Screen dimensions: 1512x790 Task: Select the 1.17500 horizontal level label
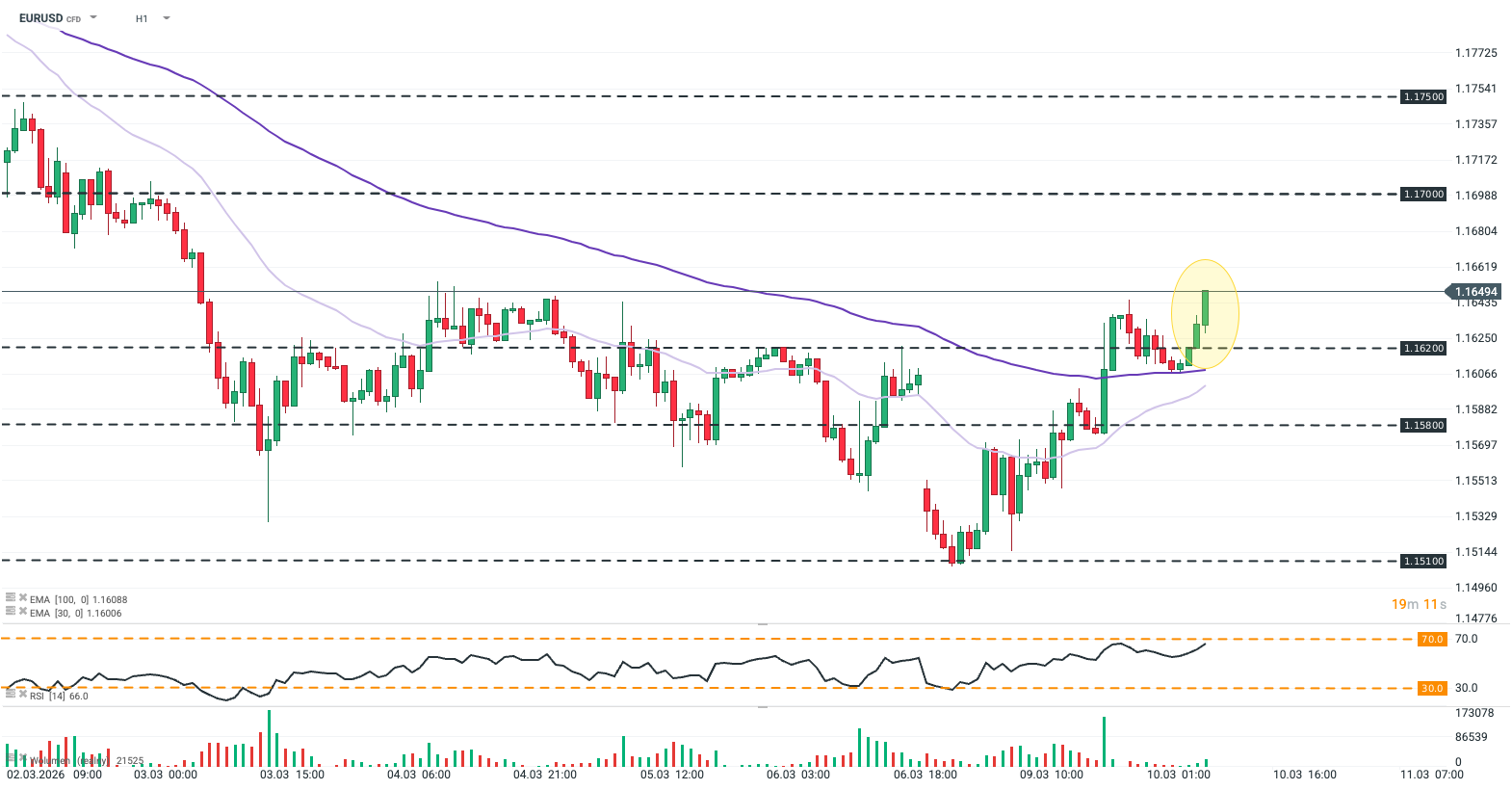pos(1422,96)
